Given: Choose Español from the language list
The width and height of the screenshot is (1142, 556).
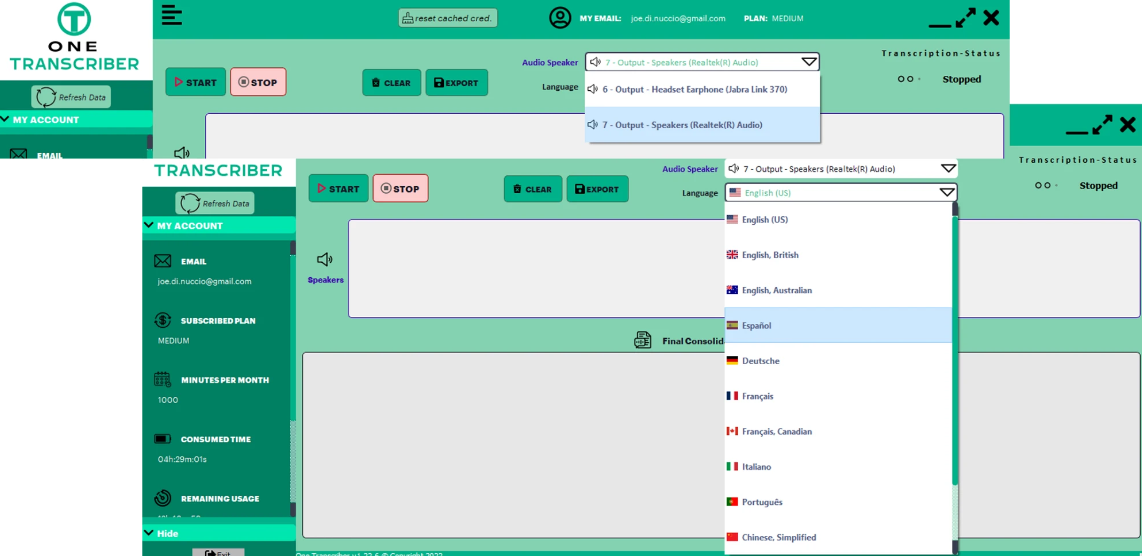Looking at the screenshot, I should 838,325.
